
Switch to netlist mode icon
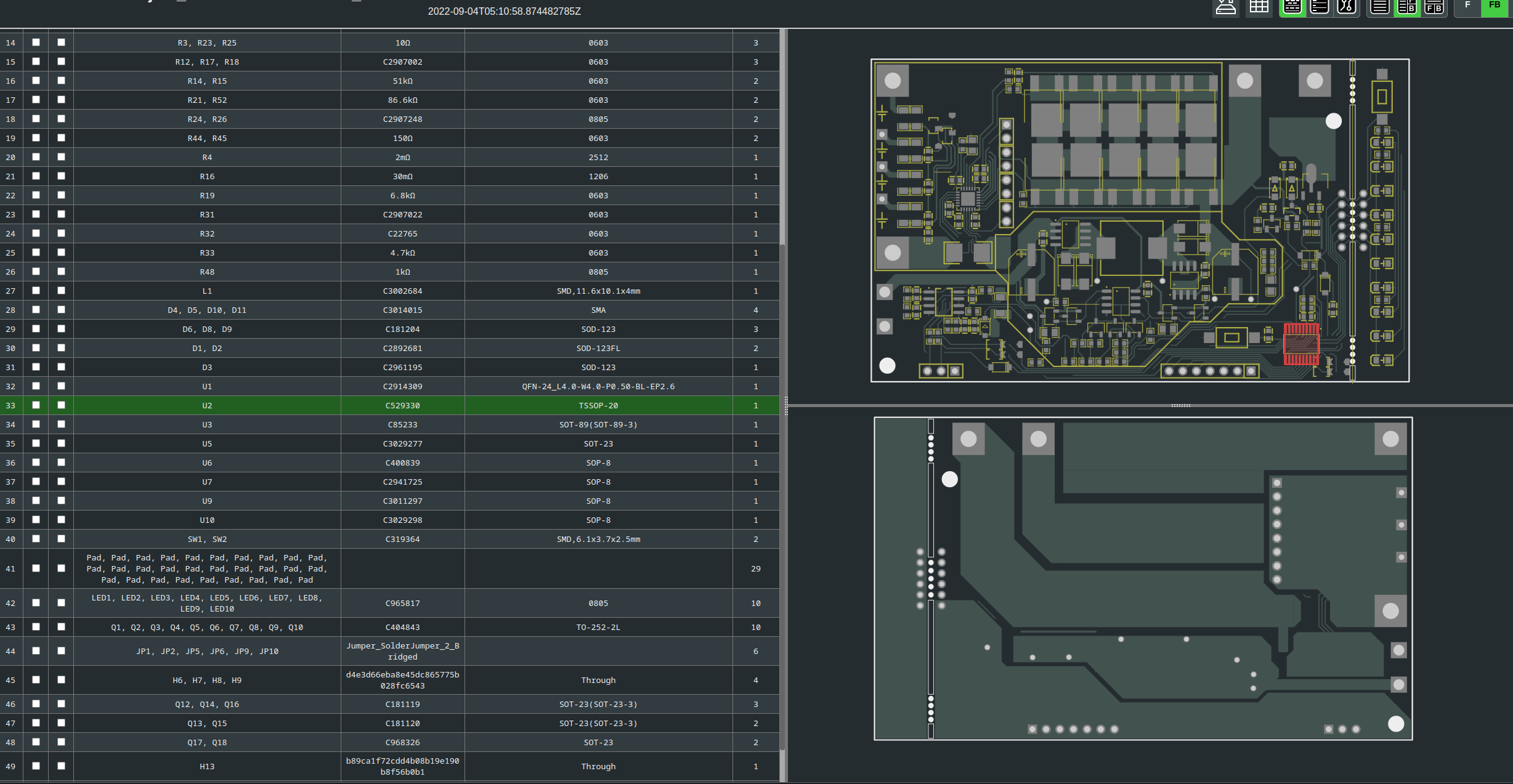[x=1347, y=7]
